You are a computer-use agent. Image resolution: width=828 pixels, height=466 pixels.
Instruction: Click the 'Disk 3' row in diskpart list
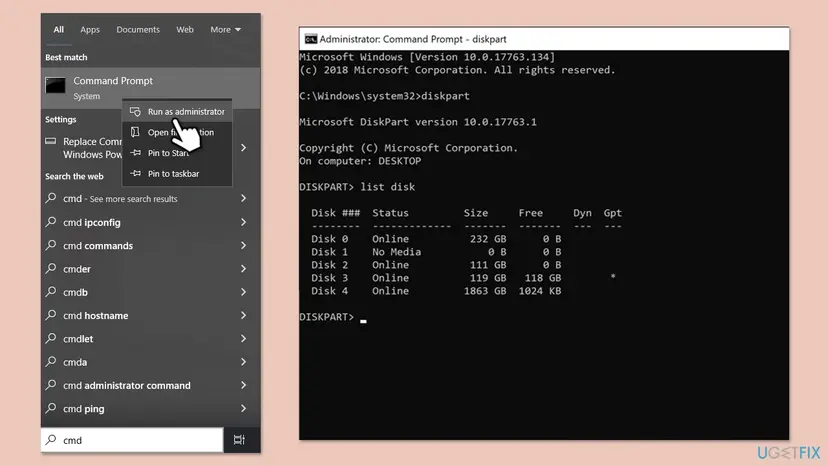tap(463, 278)
